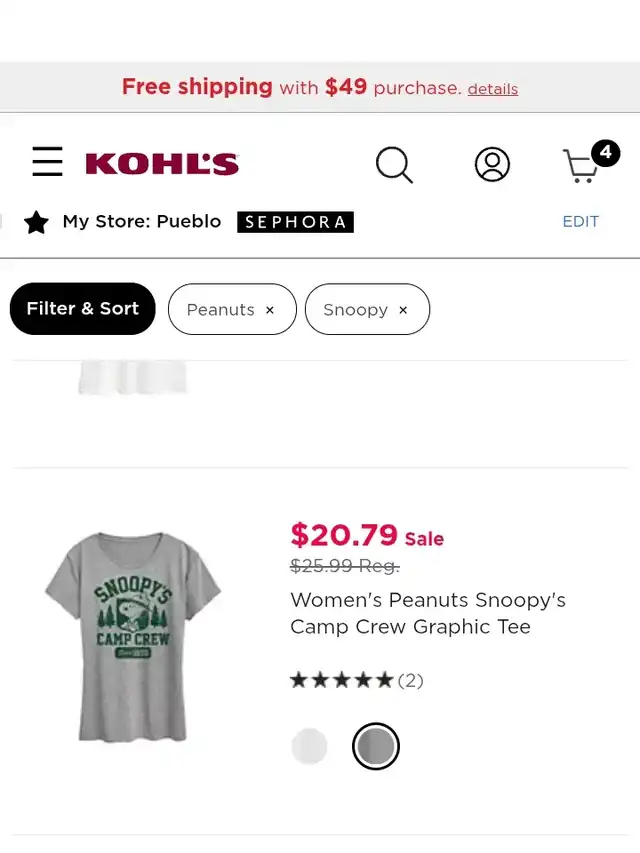Screen dimensions: 640x853
Task: Click the free shipping promo banner
Action: point(290,87)
